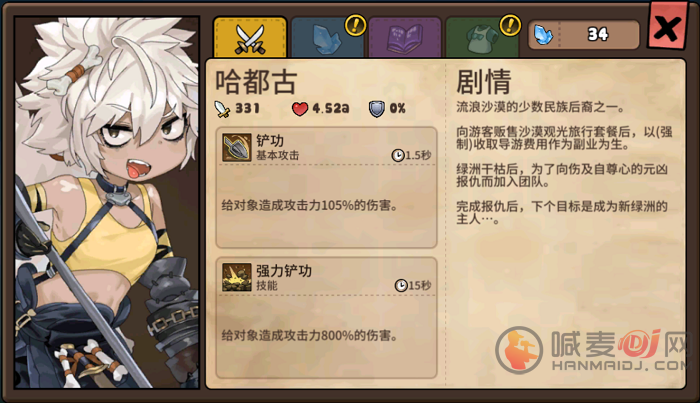Click the character portrait of 哈都古

click(x=106, y=203)
